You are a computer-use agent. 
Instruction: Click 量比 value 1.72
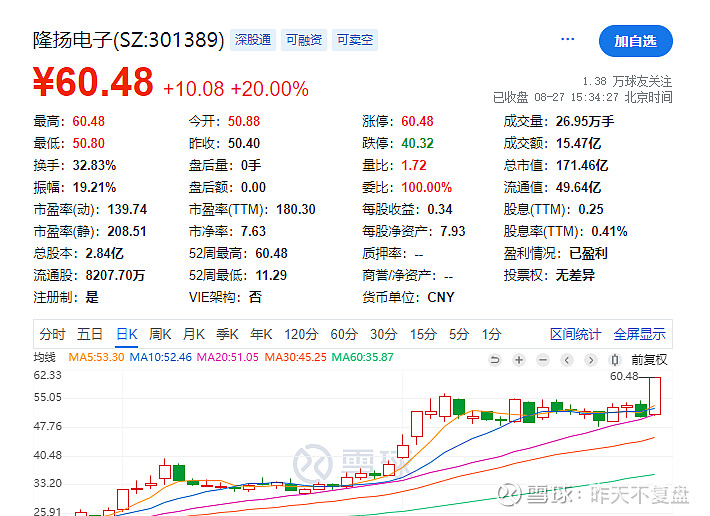[x=414, y=165]
